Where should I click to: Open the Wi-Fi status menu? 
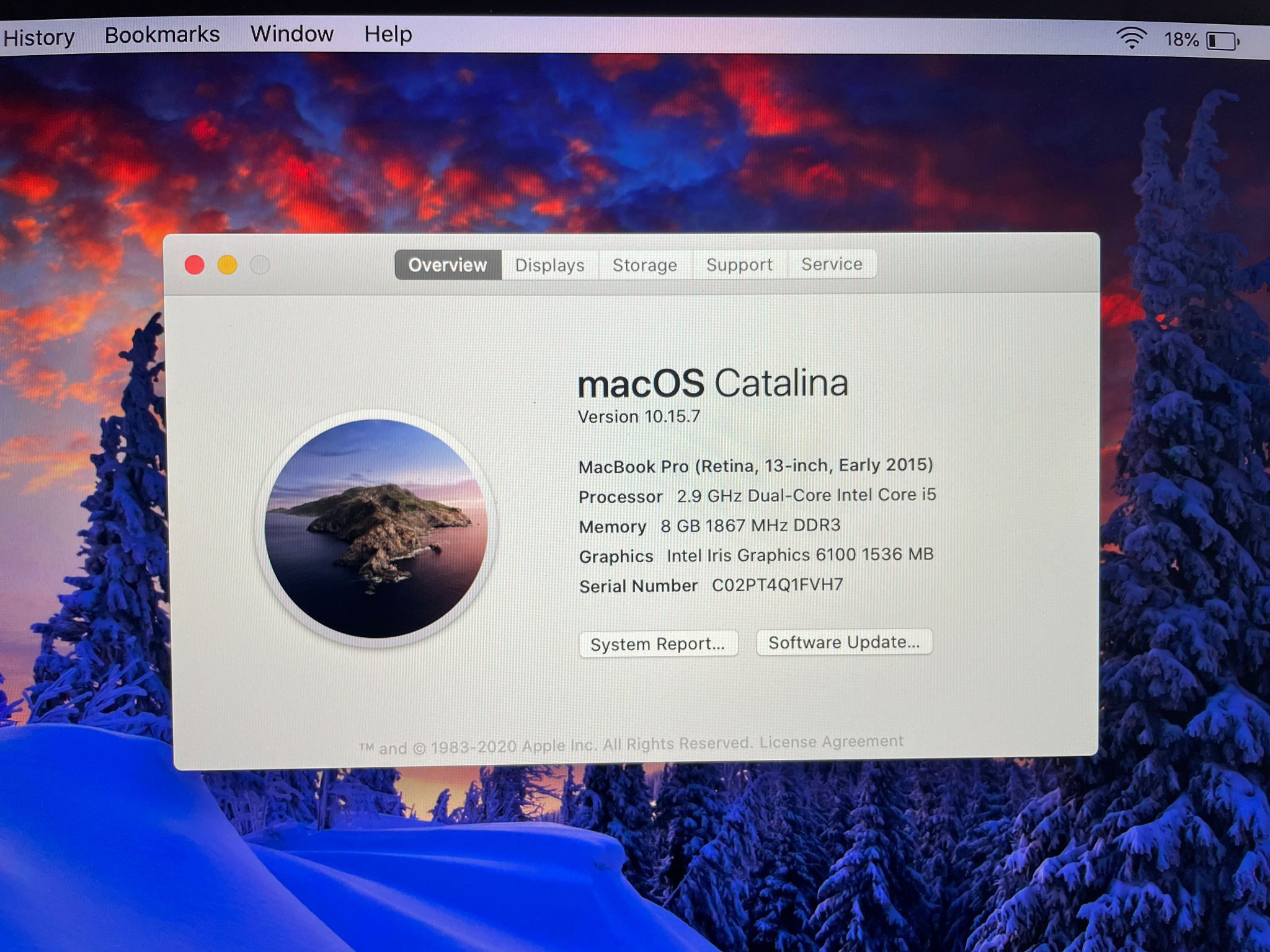(1133, 38)
